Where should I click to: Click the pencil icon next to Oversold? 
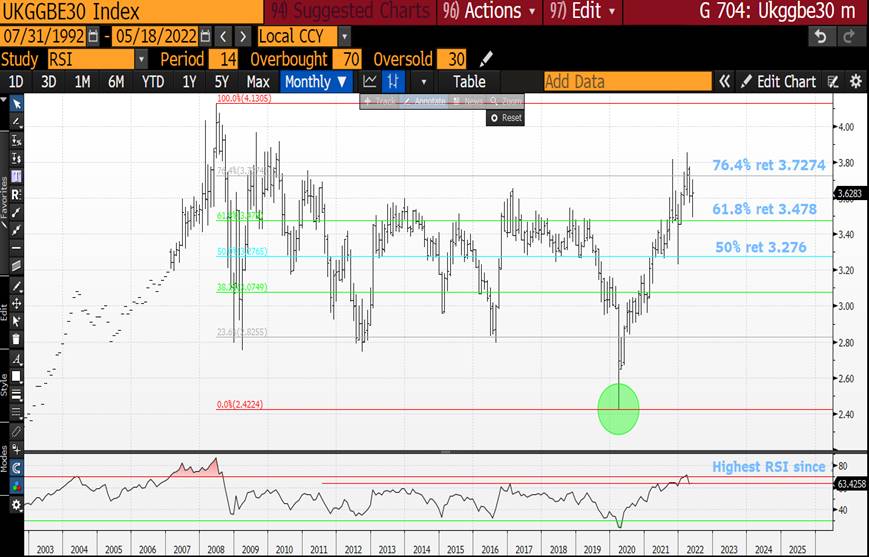pos(487,59)
